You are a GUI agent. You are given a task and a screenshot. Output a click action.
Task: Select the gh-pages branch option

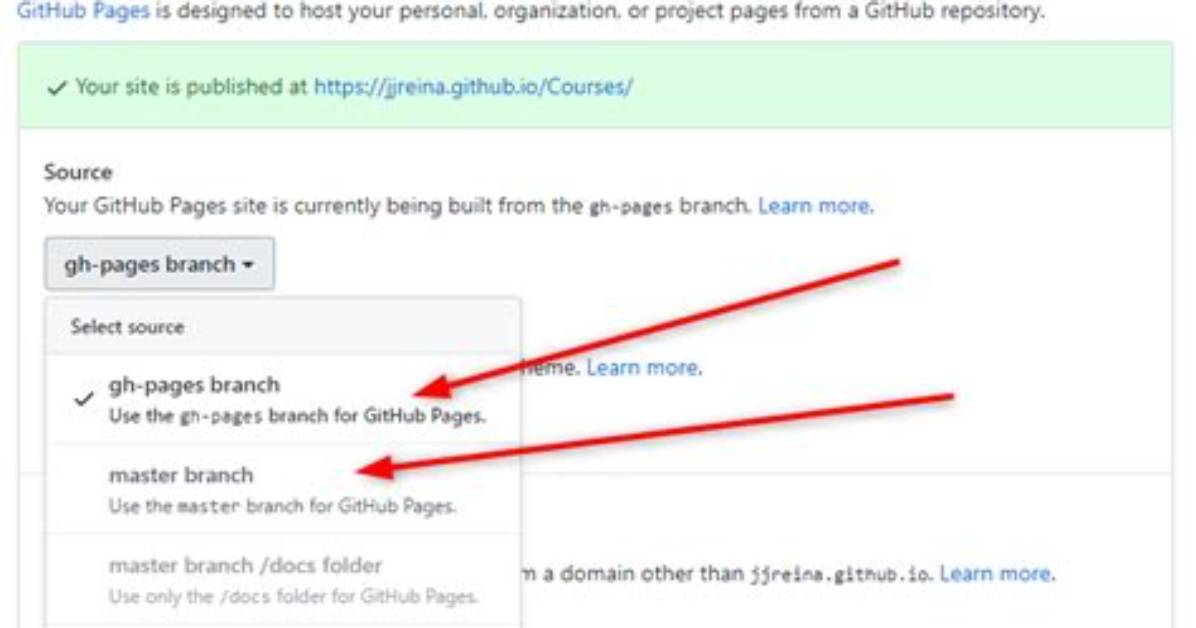284,399
